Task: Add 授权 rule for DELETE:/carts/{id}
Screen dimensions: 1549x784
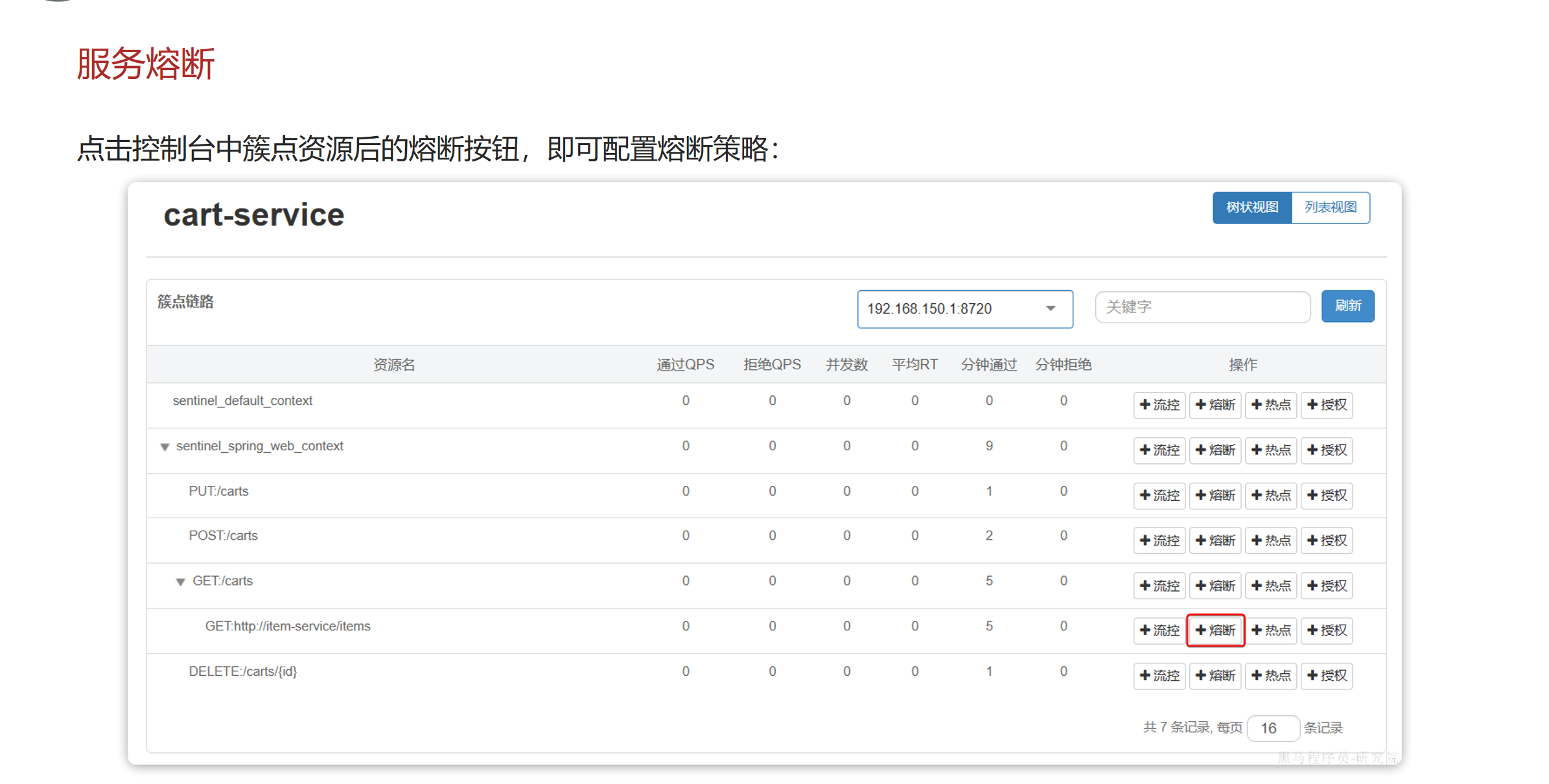Action: 1327,676
